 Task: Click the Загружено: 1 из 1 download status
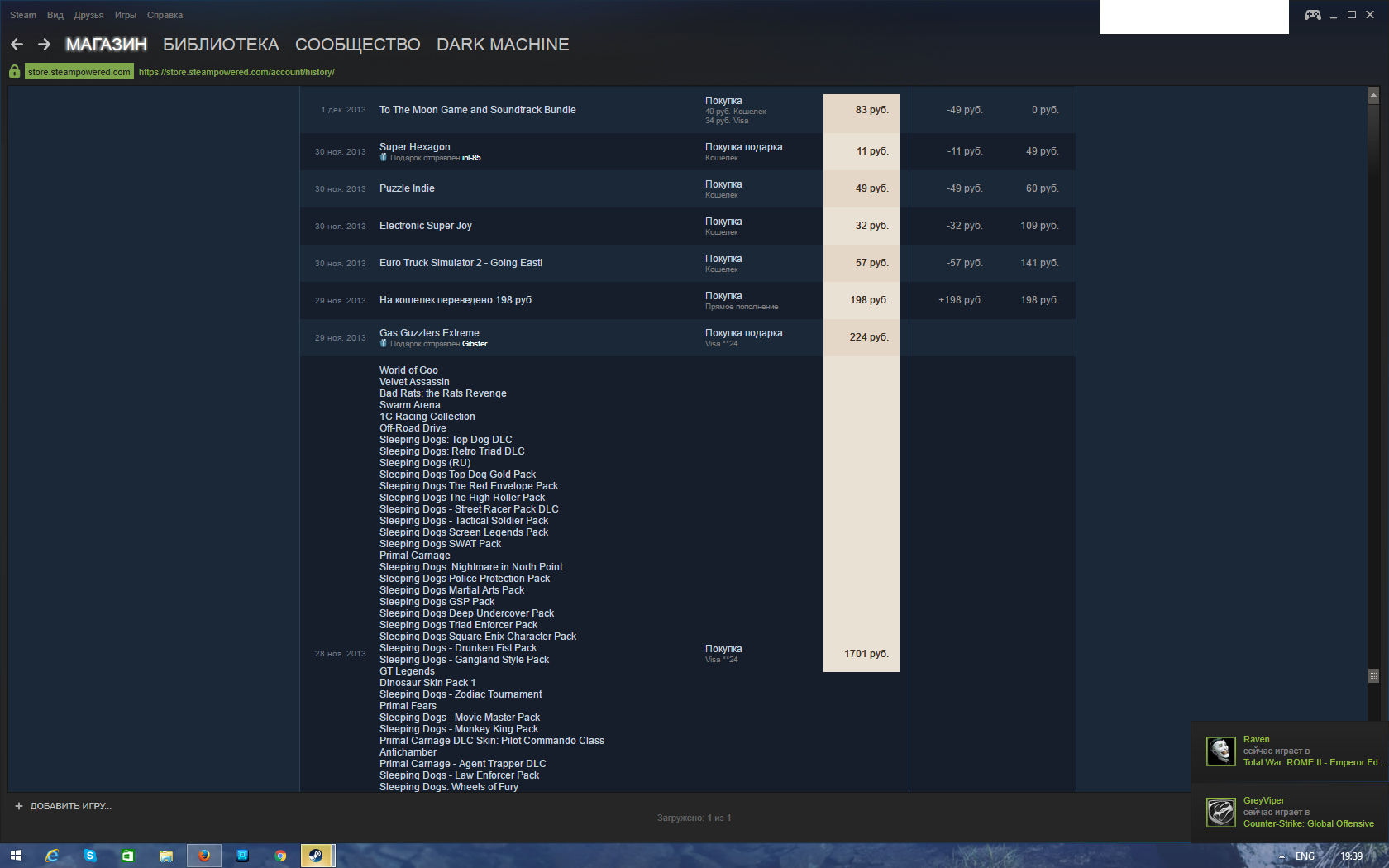coord(694,818)
